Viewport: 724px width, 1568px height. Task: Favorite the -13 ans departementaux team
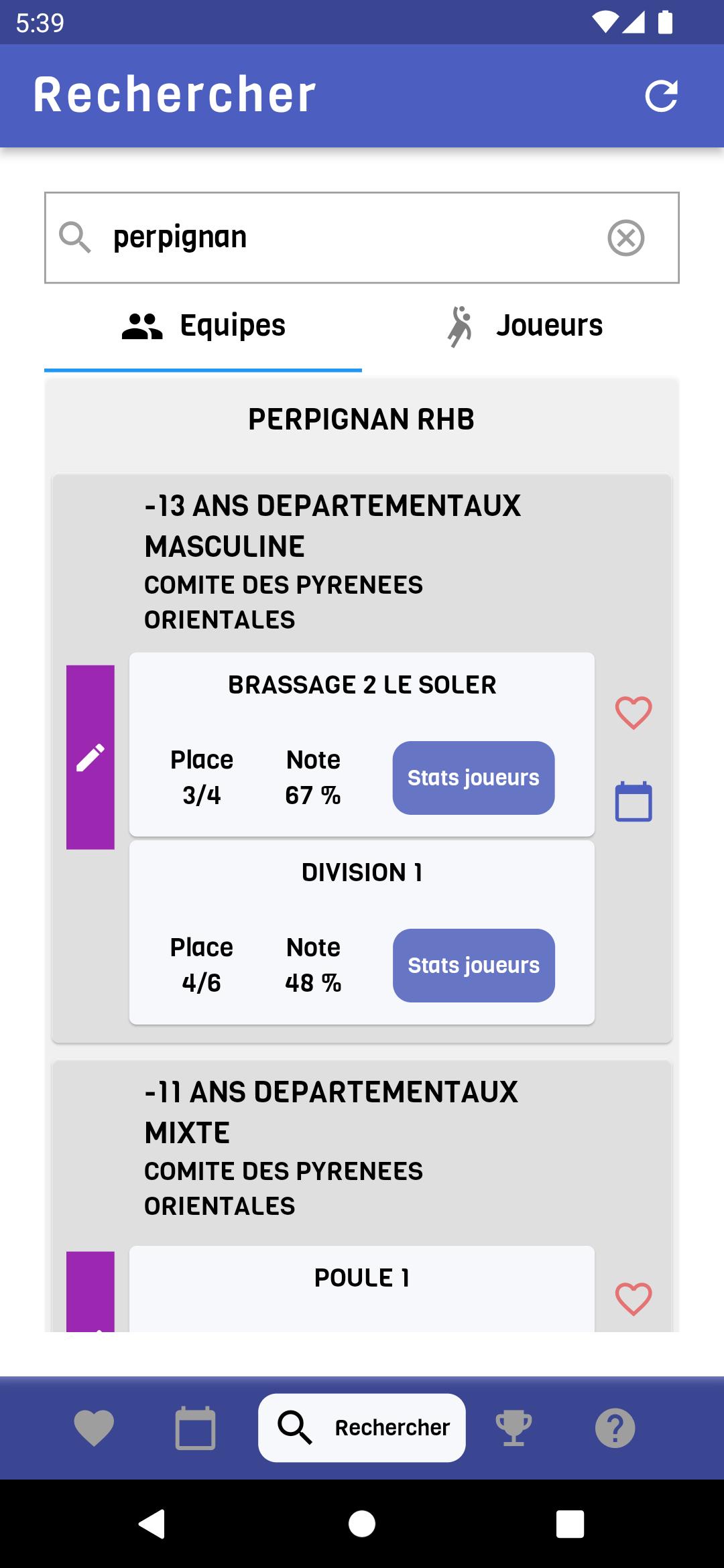[633, 712]
